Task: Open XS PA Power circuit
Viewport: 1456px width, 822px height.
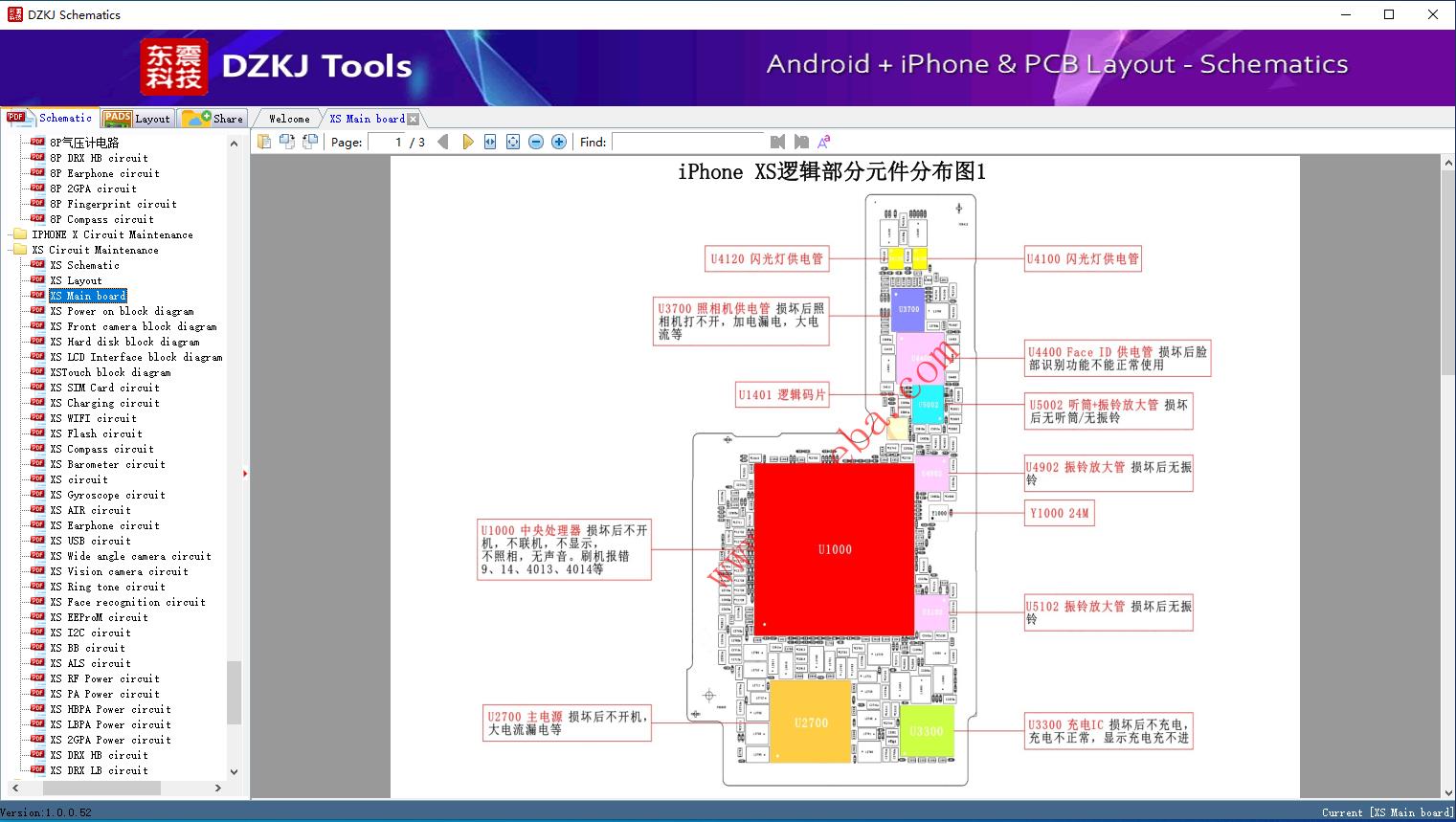Action: (104, 694)
